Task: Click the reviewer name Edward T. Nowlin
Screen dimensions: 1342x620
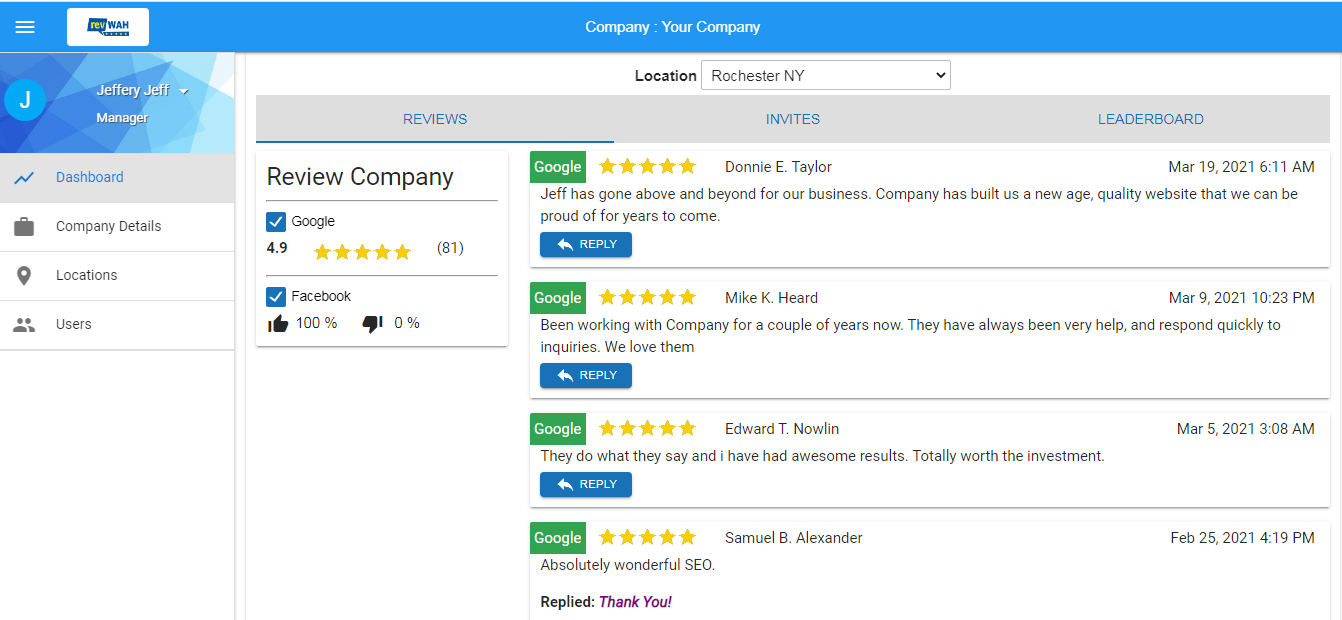Action: (x=782, y=429)
